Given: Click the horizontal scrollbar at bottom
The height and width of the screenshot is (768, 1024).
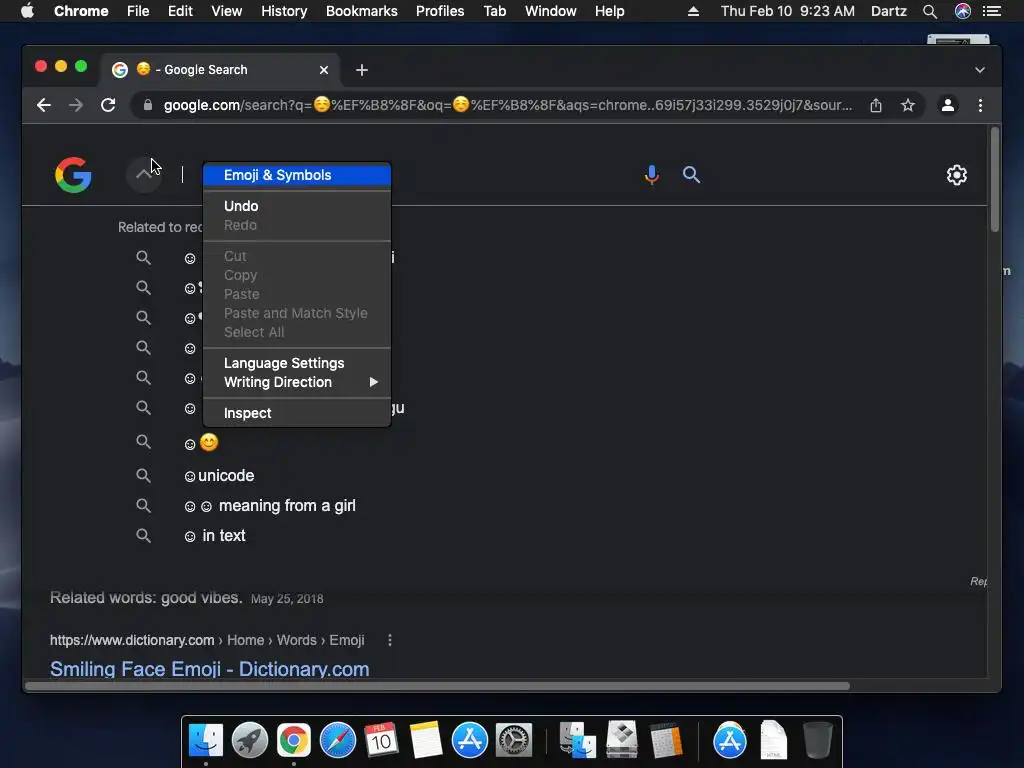Looking at the screenshot, I should tap(438, 686).
